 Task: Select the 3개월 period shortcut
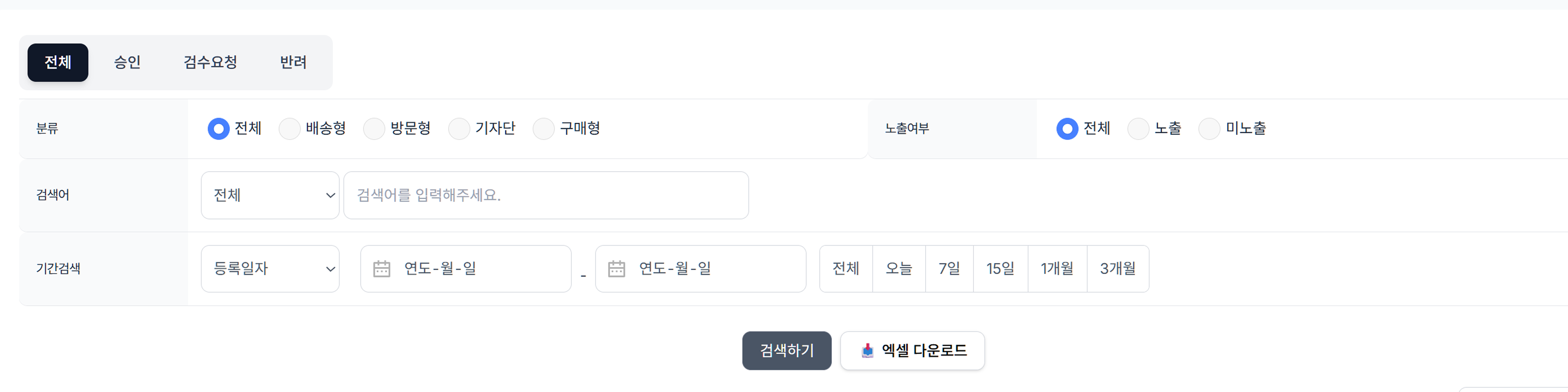pyautogui.click(x=1118, y=268)
